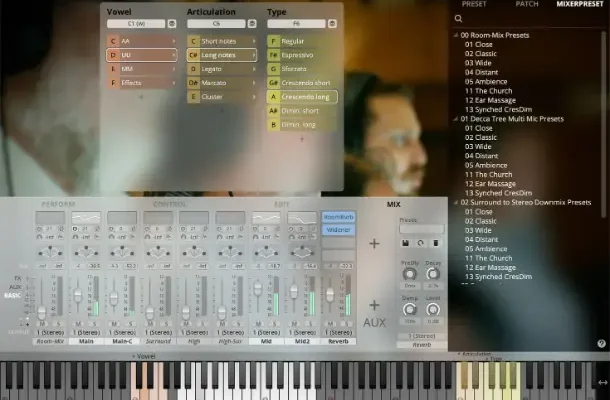Image resolution: width=610 pixels, height=400 pixels.
Task: Open help with the question mark icon
Action: point(601,343)
